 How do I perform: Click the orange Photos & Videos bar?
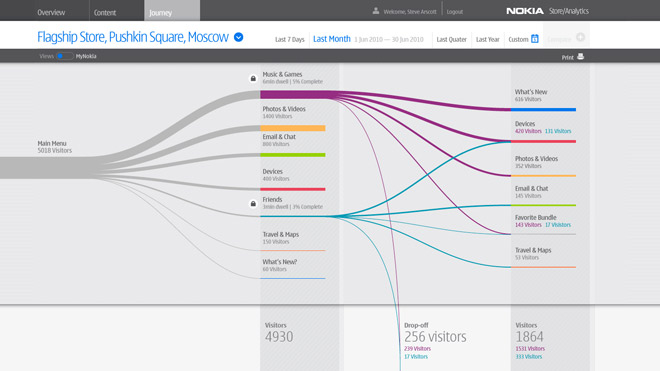point(293,128)
